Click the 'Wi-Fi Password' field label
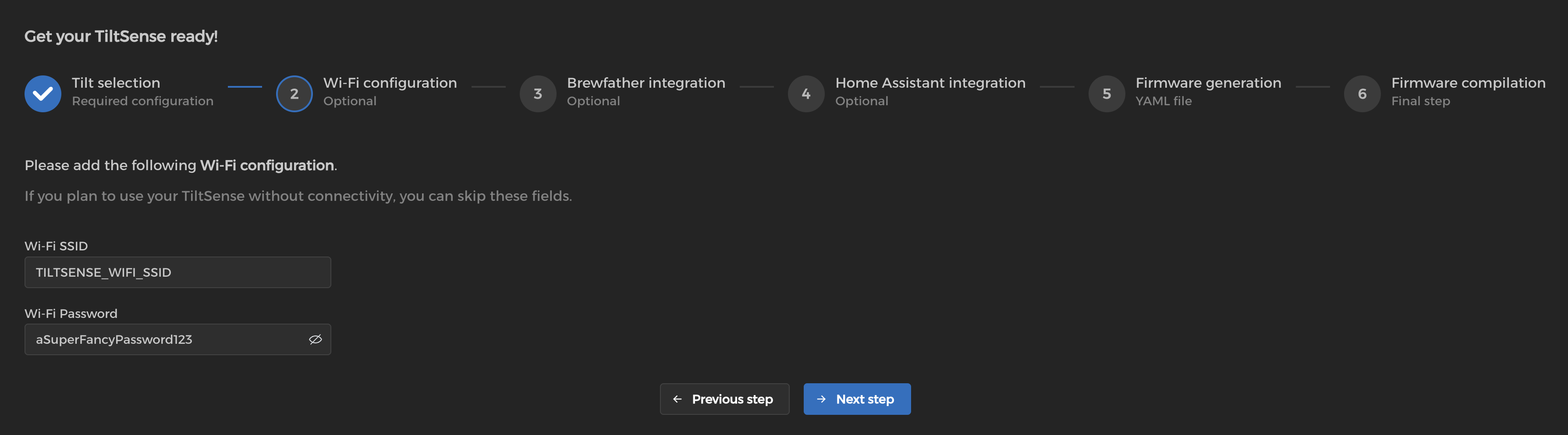The height and width of the screenshot is (435, 1568). coord(71,314)
